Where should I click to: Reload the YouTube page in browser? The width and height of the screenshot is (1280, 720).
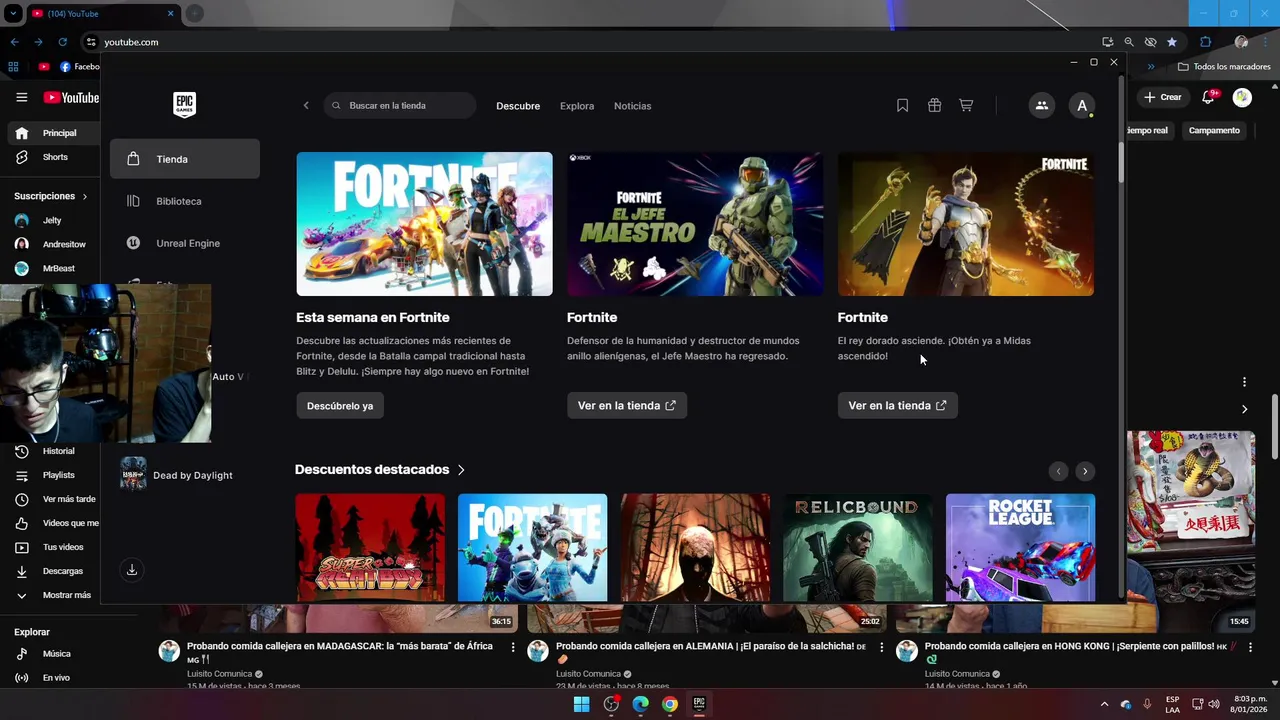[x=62, y=42]
